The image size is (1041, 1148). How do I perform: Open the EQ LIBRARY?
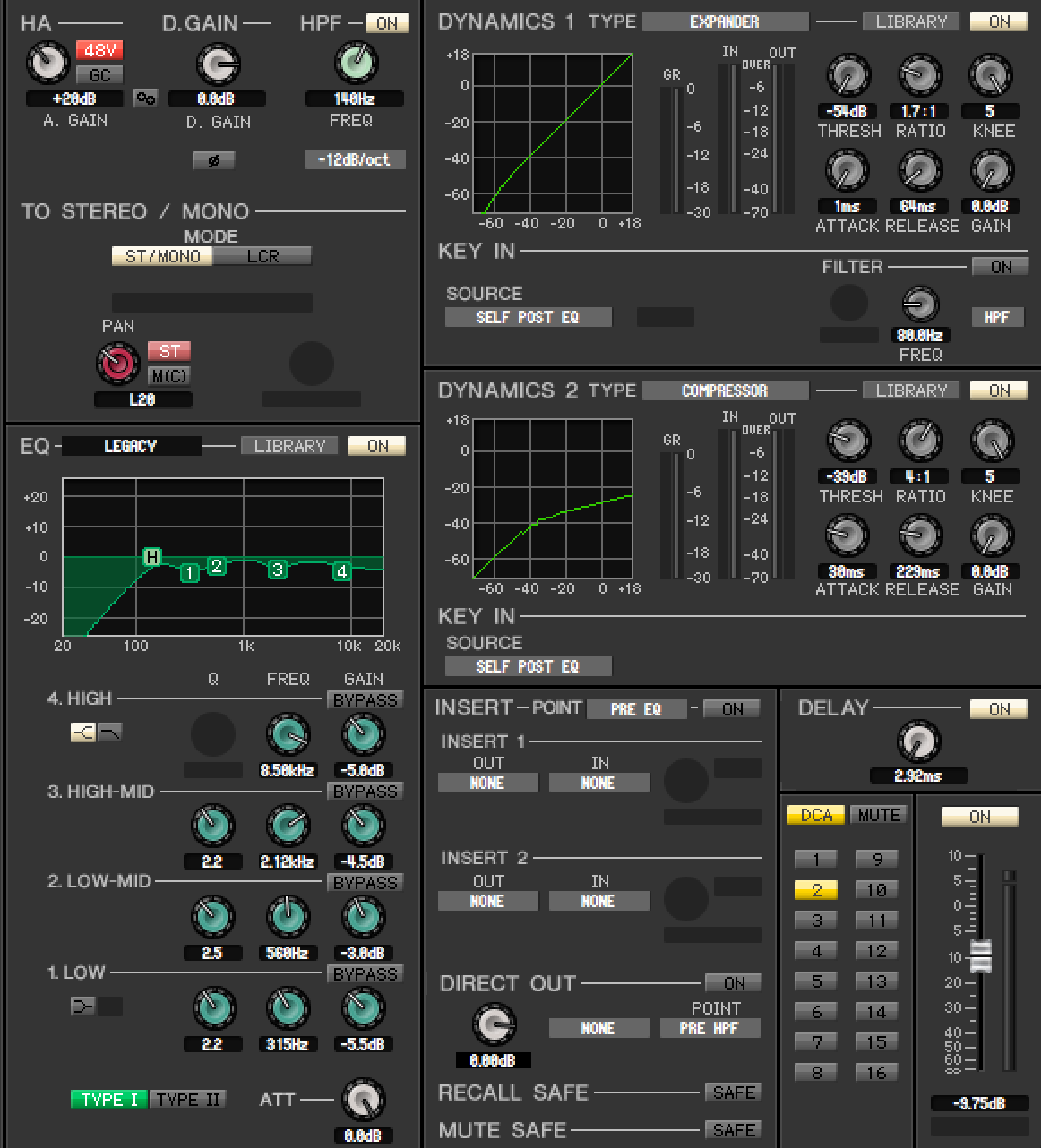[289, 446]
